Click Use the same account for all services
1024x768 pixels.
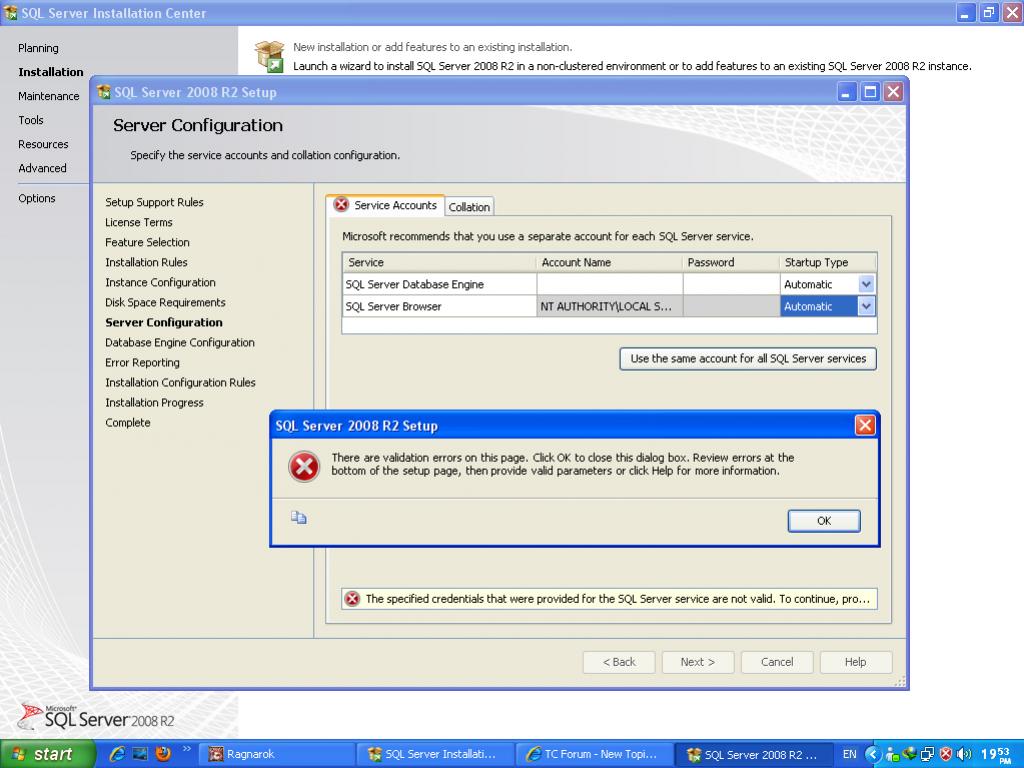point(748,359)
